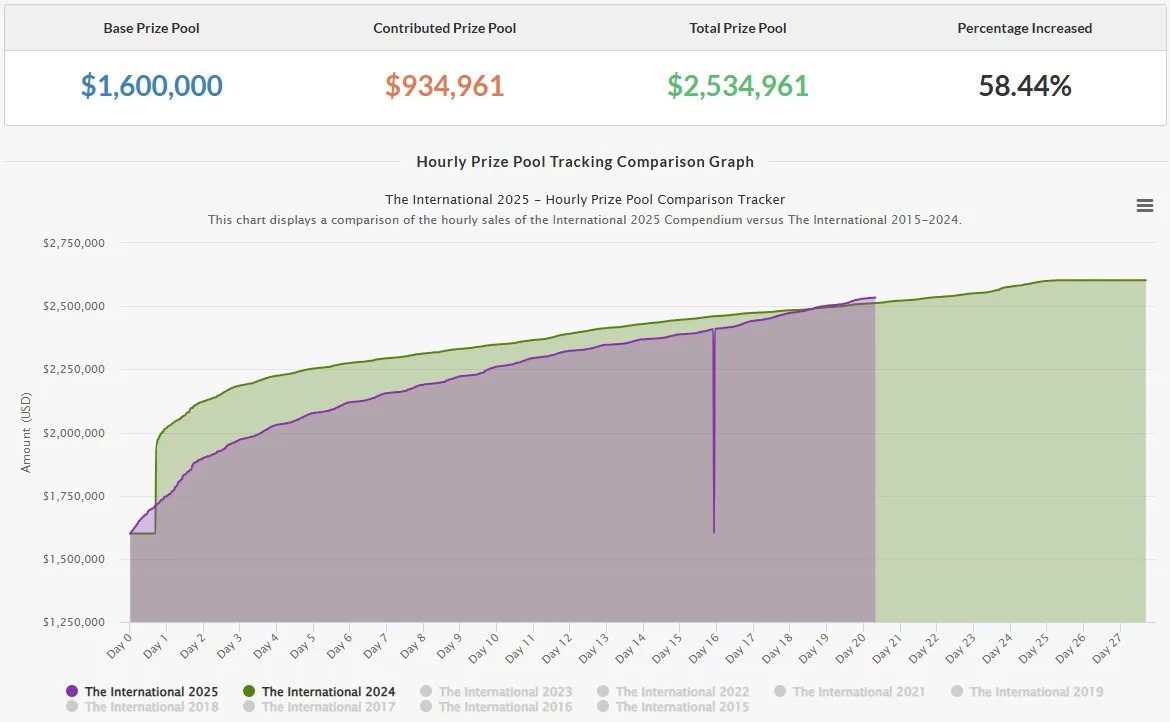Click the Day 24 x-axis label
This screenshot has height=722, width=1170.
pos(997,648)
